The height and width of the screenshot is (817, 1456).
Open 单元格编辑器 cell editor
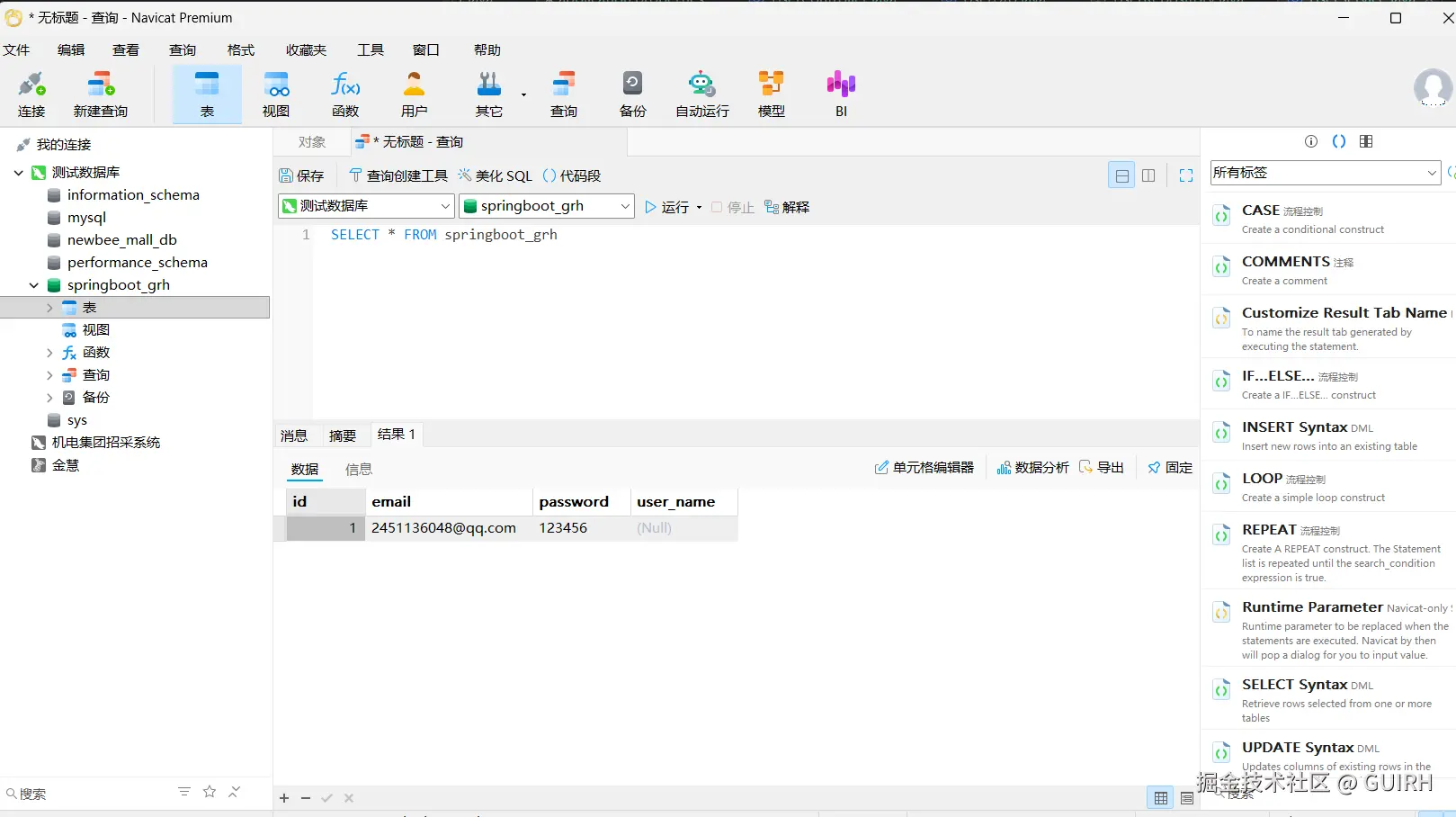tap(925, 468)
